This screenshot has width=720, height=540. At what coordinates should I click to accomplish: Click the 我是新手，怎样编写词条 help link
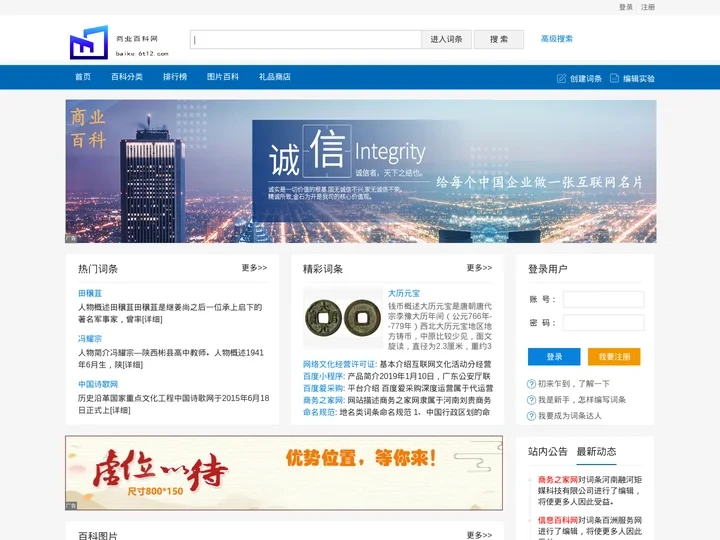(582, 400)
